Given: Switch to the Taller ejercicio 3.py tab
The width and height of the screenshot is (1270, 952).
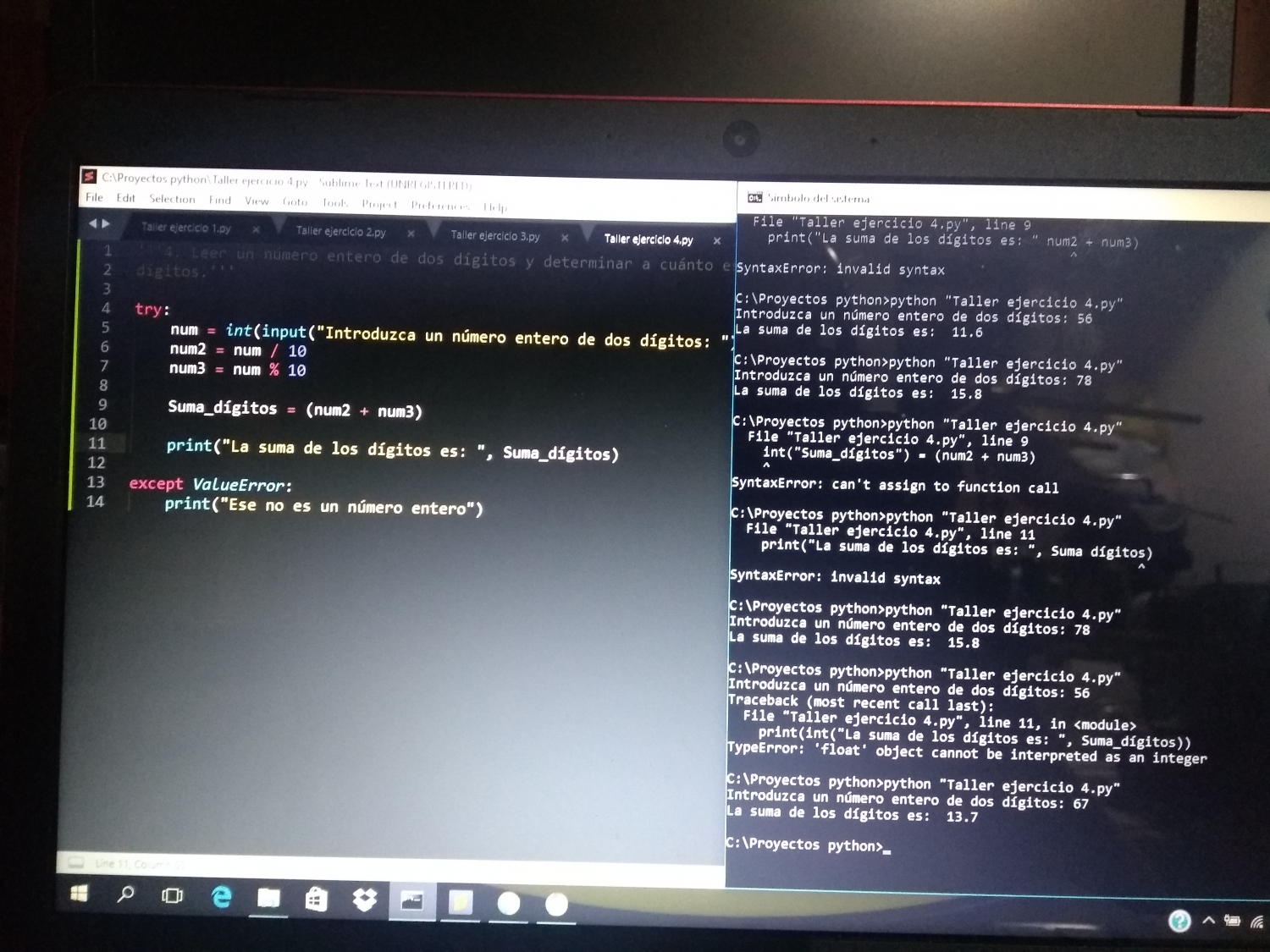Looking at the screenshot, I should point(494,235).
